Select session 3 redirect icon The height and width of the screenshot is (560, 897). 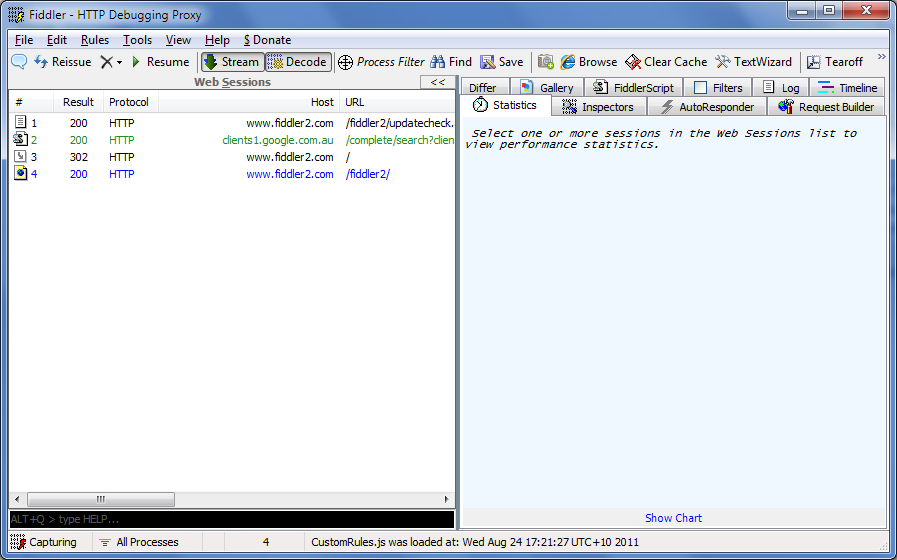21,156
